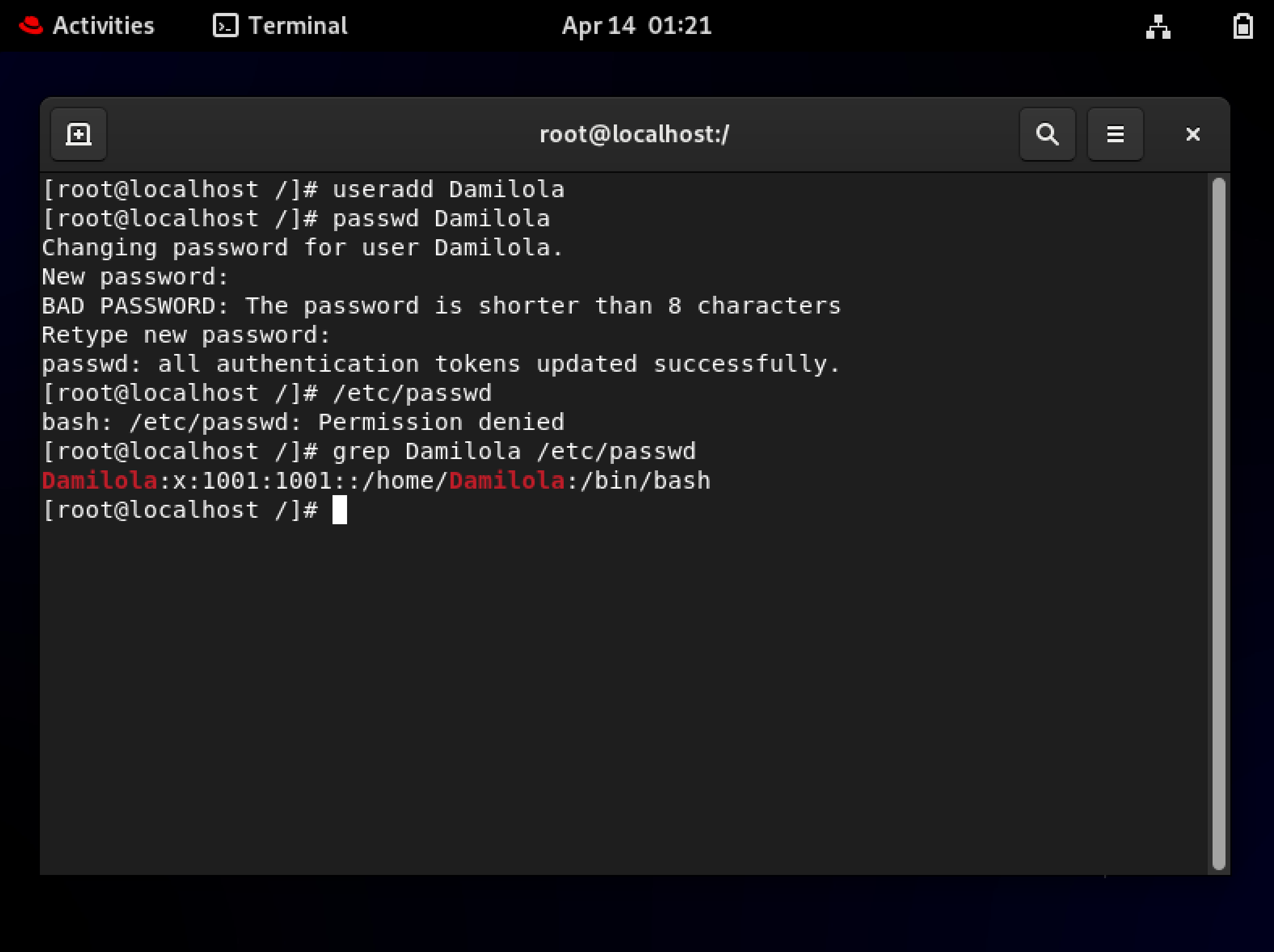Screen dimensions: 1274x952
Task: Open the Terminal app menu
Action: click(280, 26)
